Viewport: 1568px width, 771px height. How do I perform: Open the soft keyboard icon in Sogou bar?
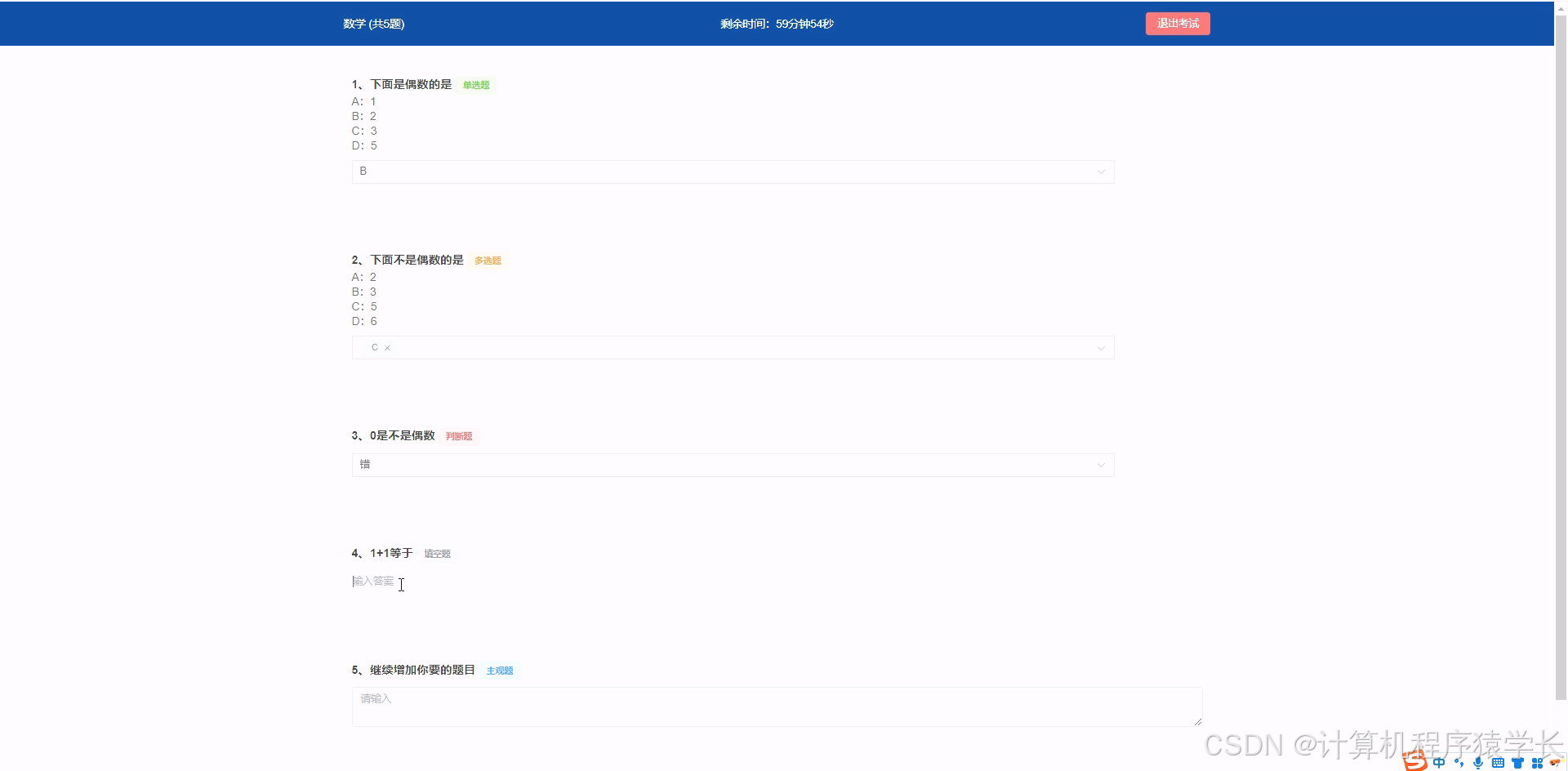pyautogui.click(x=1498, y=763)
